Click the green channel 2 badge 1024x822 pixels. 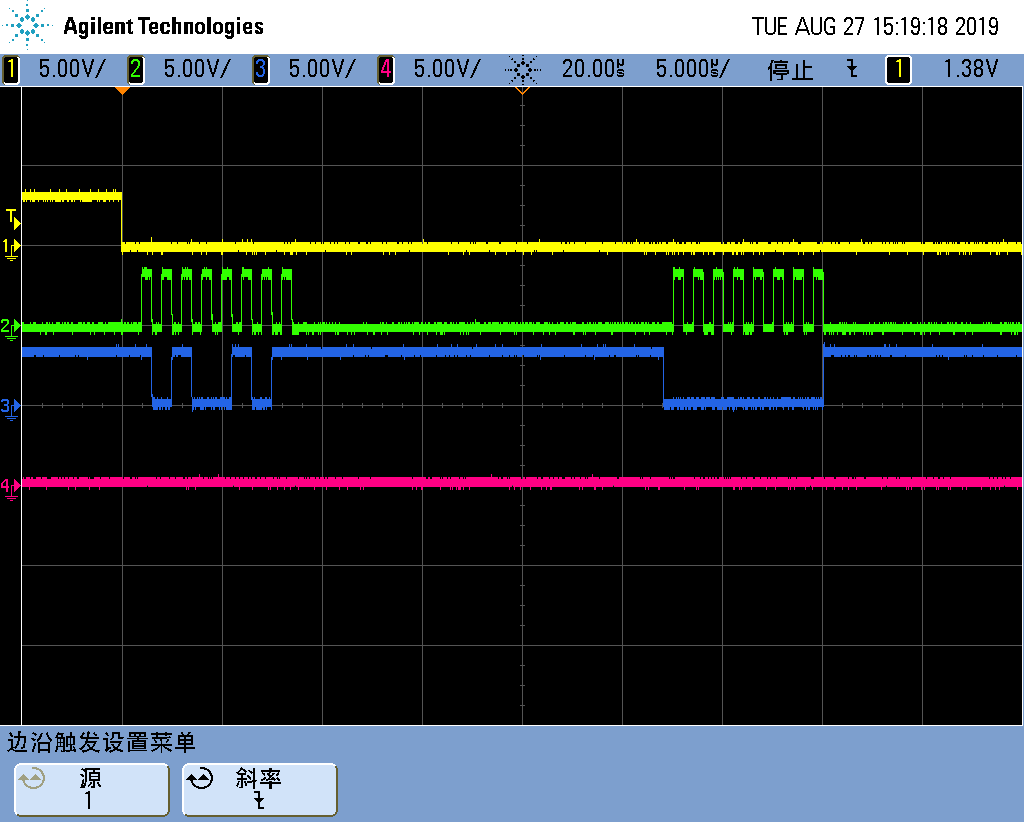135,69
